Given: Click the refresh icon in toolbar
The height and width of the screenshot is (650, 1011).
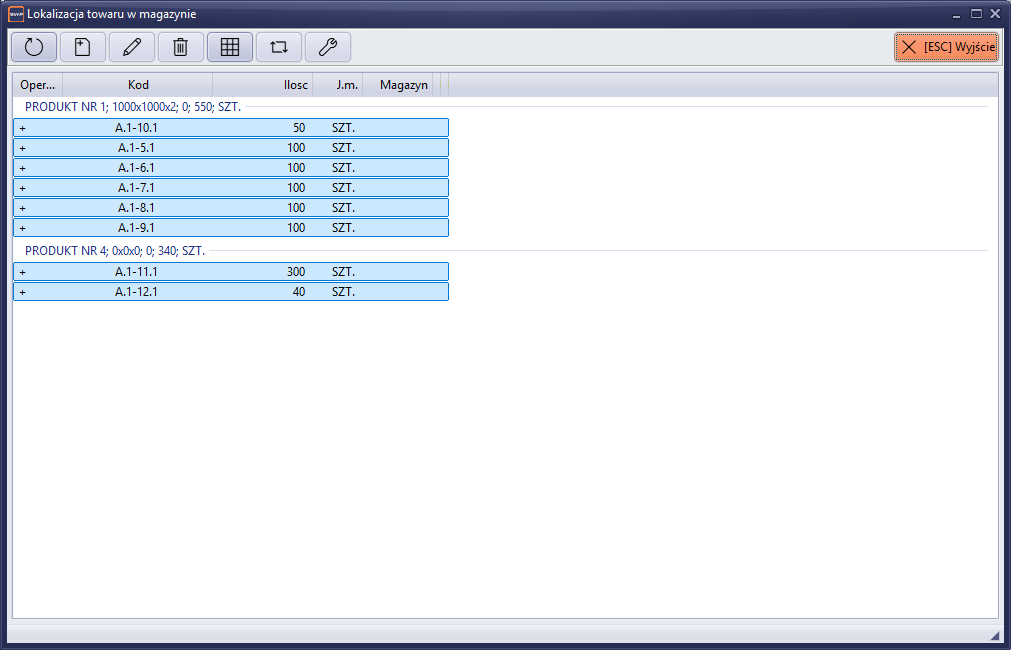Looking at the screenshot, I should [34, 47].
